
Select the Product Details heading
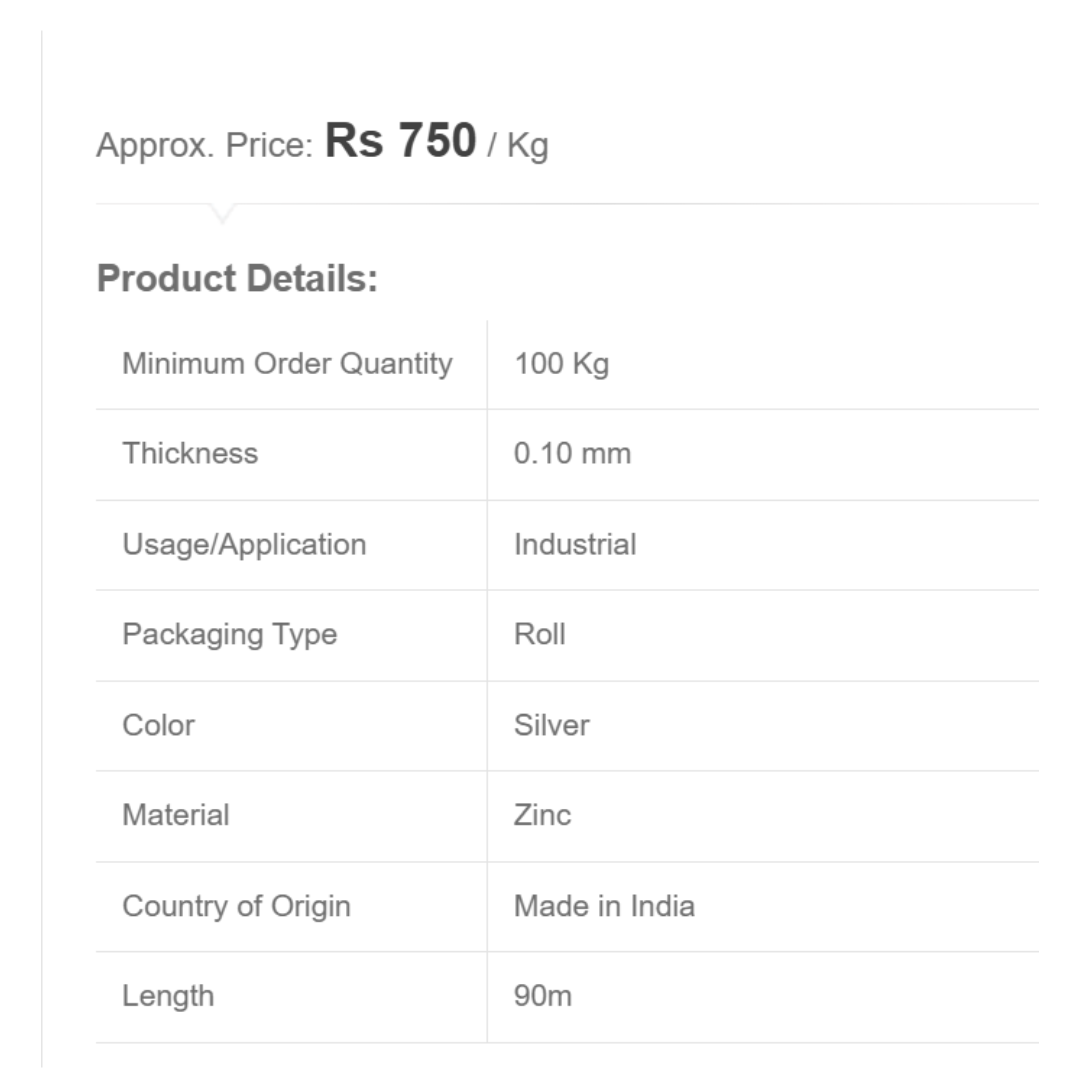tap(237, 278)
